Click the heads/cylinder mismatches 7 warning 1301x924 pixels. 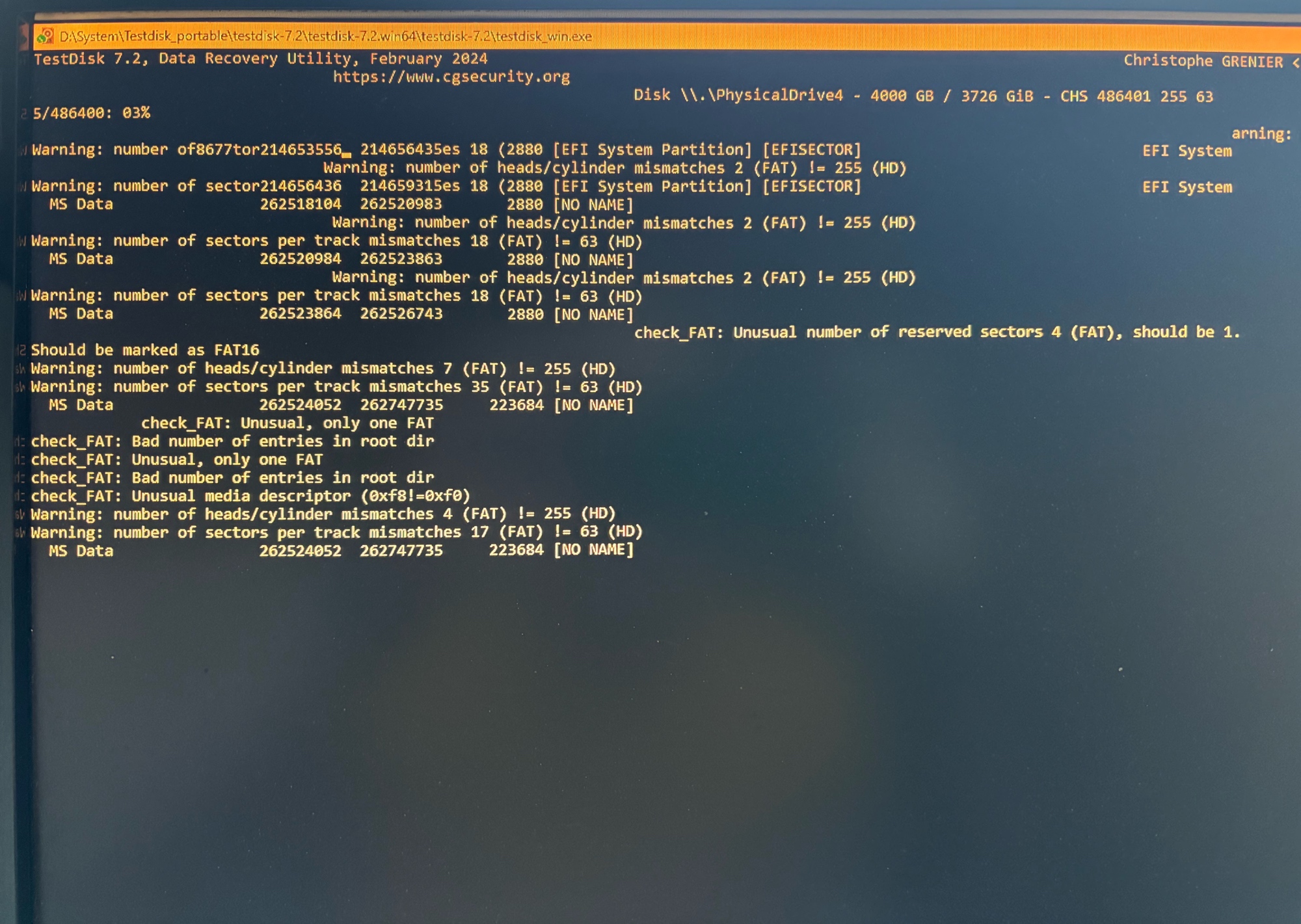(x=322, y=369)
